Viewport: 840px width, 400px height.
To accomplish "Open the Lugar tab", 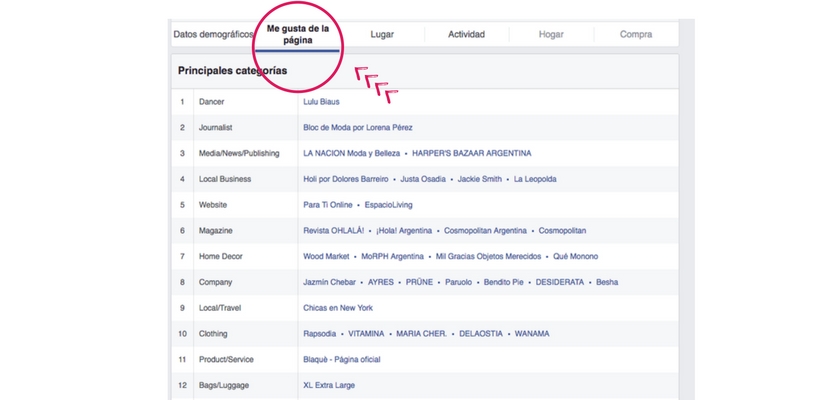I will click(x=382, y=34).
